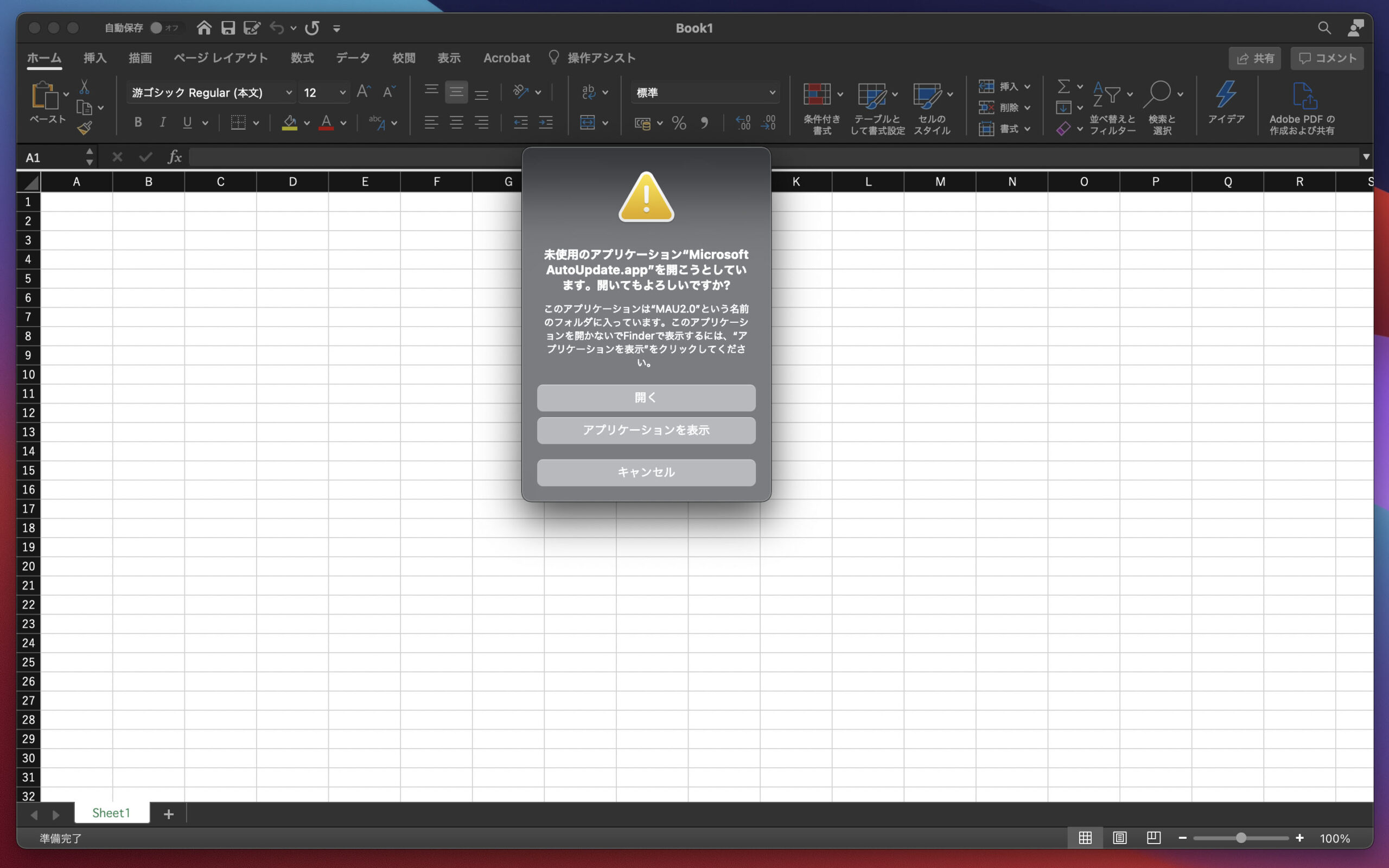Click the Redo circular arrow icon

(312, 28)
